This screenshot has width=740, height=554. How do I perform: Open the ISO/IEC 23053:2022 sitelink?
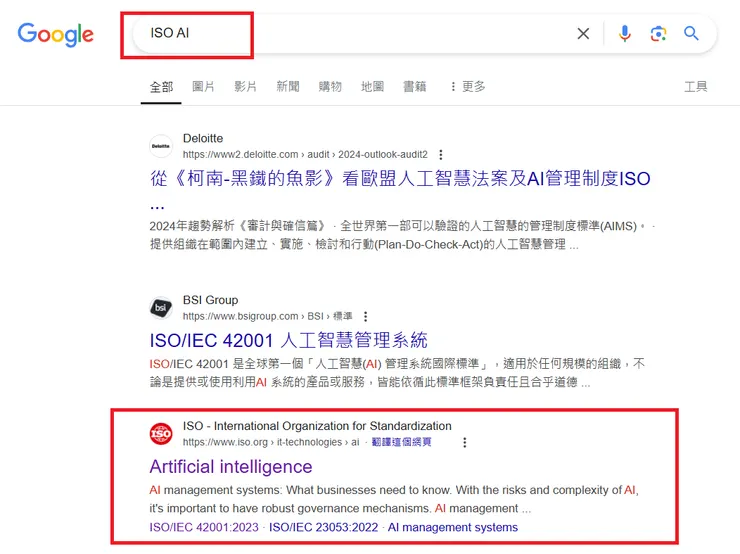pyautogui.click(x=323, y=527)
